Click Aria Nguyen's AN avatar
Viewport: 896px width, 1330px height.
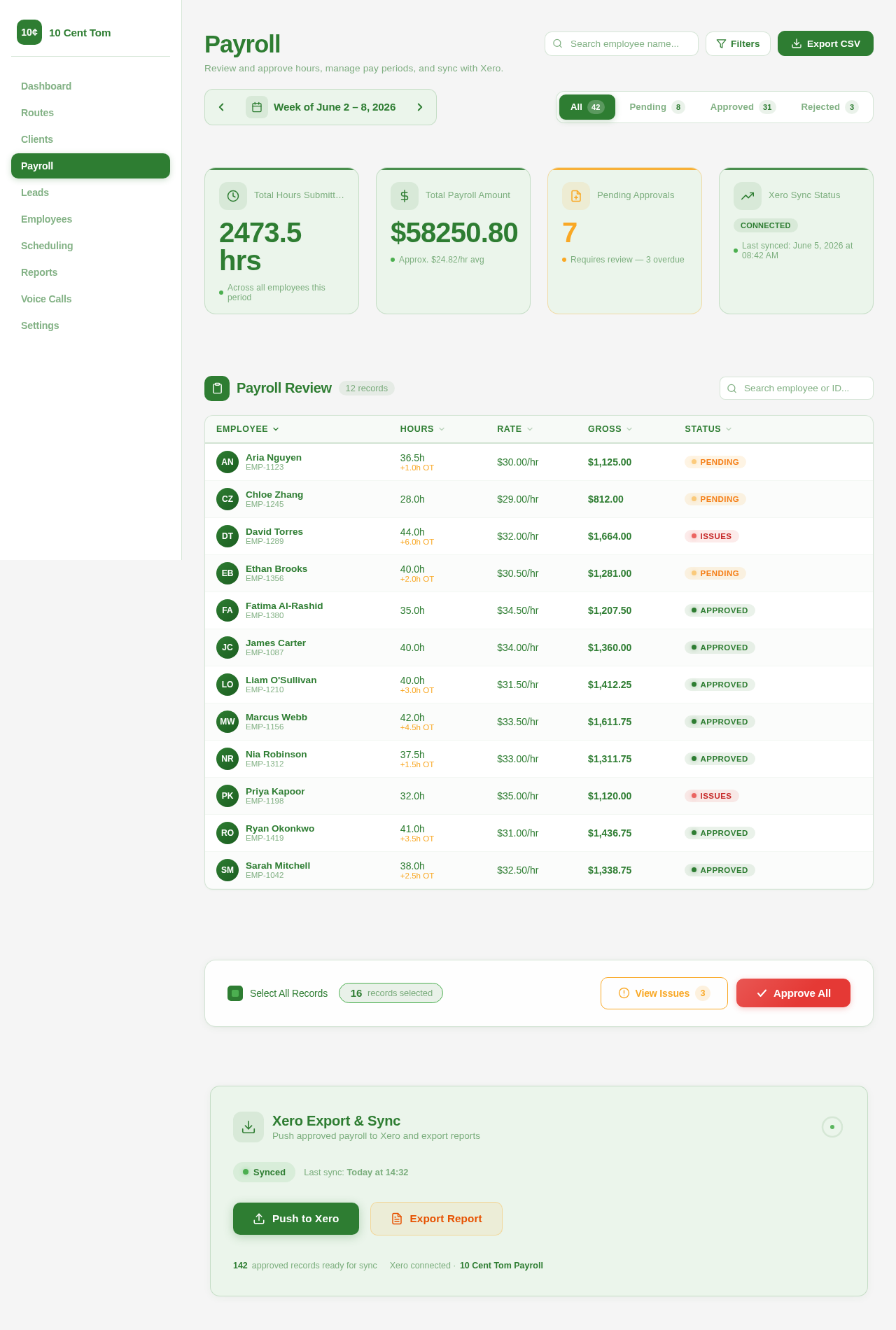(x=227, y=462)
